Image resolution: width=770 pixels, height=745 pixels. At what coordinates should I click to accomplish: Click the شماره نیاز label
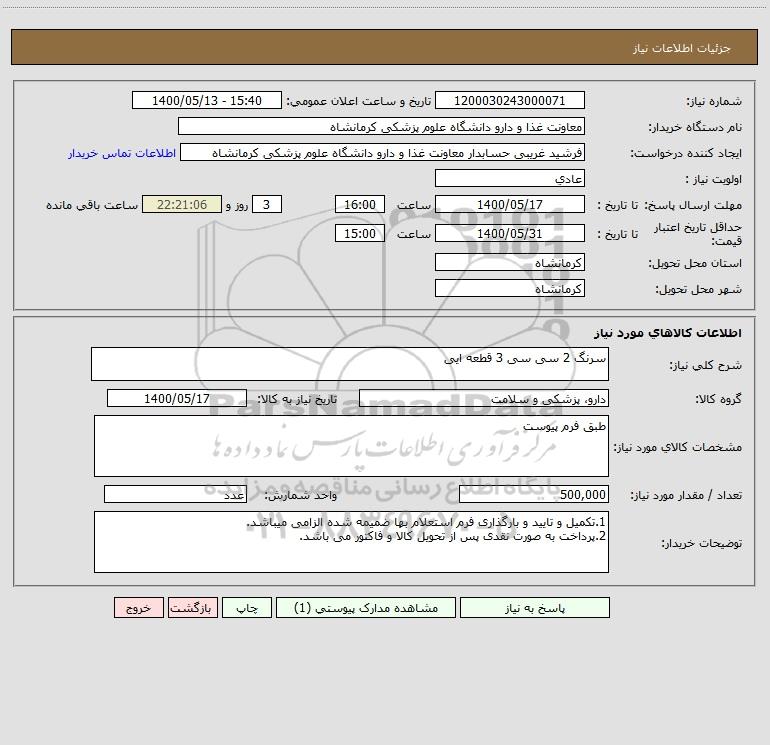tap(714, 101)
